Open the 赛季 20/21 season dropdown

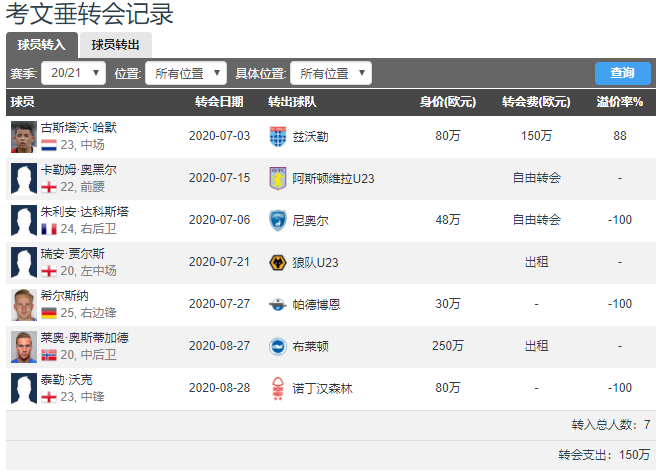(73, 73)
